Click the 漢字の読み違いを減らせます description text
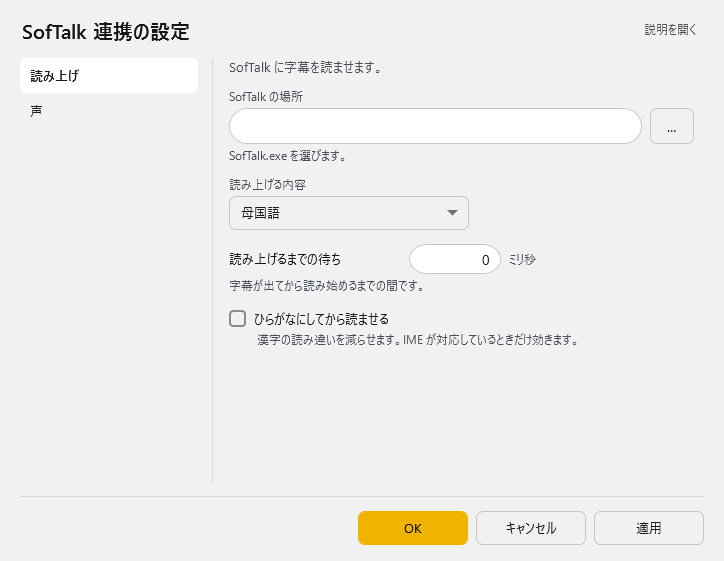The height and width of the screenshot is (561, 724). (417, 340)
